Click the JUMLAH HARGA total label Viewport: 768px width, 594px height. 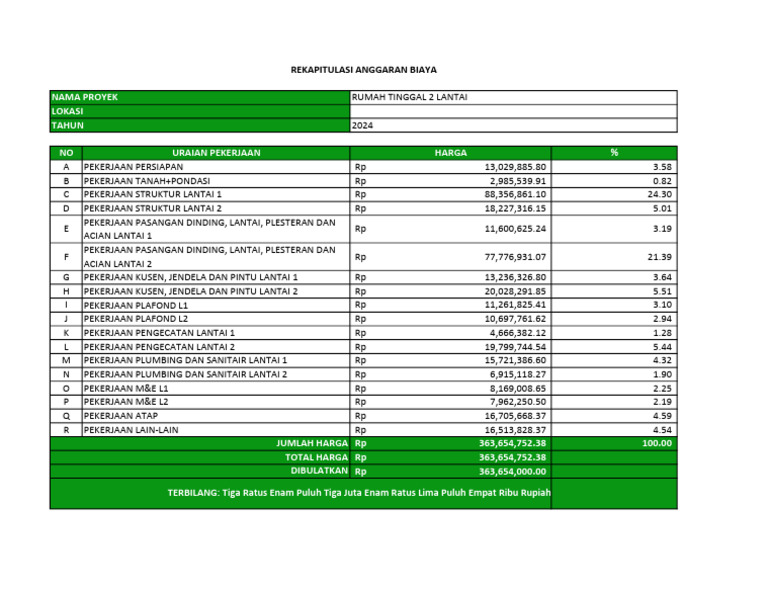[x=312, y=443]
